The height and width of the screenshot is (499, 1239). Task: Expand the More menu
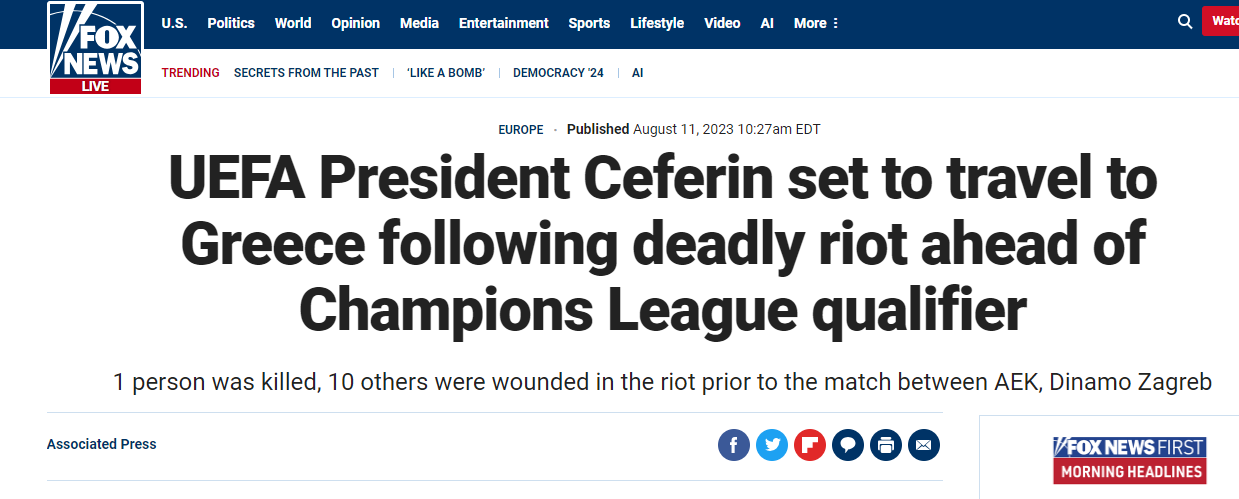(816, 23)
